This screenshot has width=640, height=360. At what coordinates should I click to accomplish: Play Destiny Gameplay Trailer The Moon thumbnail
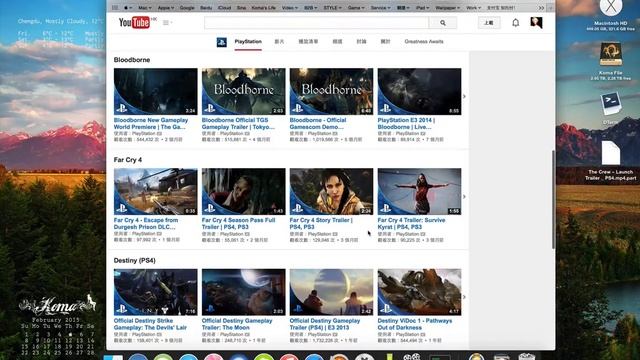[244, 292]
